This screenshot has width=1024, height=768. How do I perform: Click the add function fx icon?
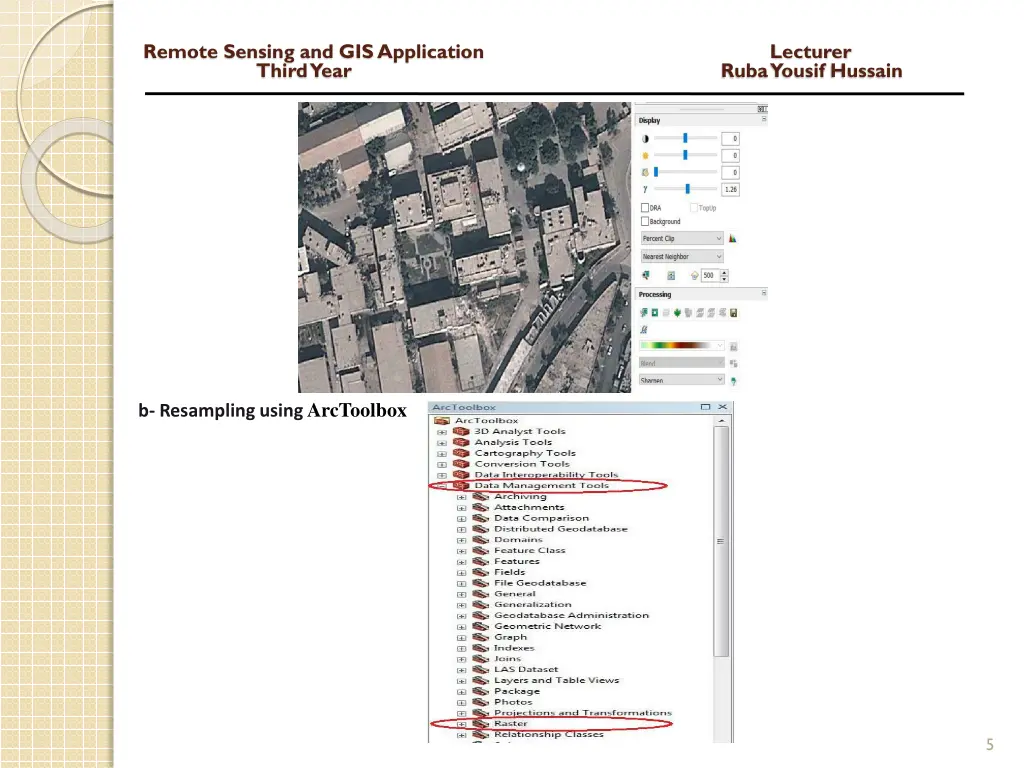coord(644,330)
